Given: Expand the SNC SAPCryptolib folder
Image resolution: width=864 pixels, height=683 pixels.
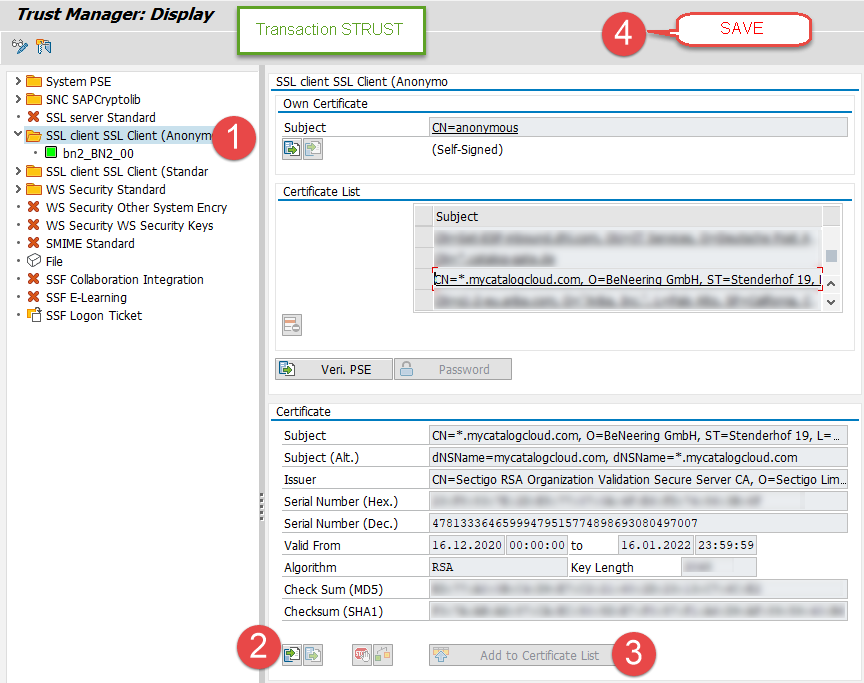Looking at the screenshot, I should (18, 99).
